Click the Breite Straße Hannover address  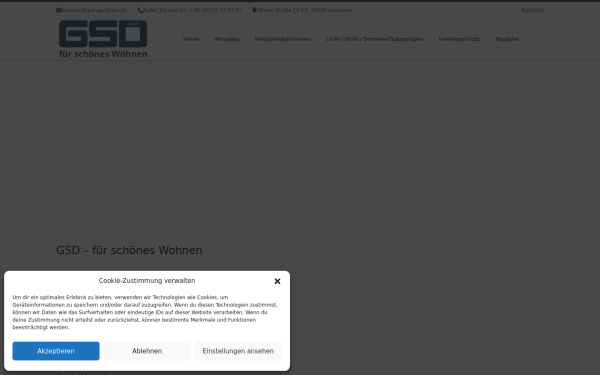tap(305, 10)
